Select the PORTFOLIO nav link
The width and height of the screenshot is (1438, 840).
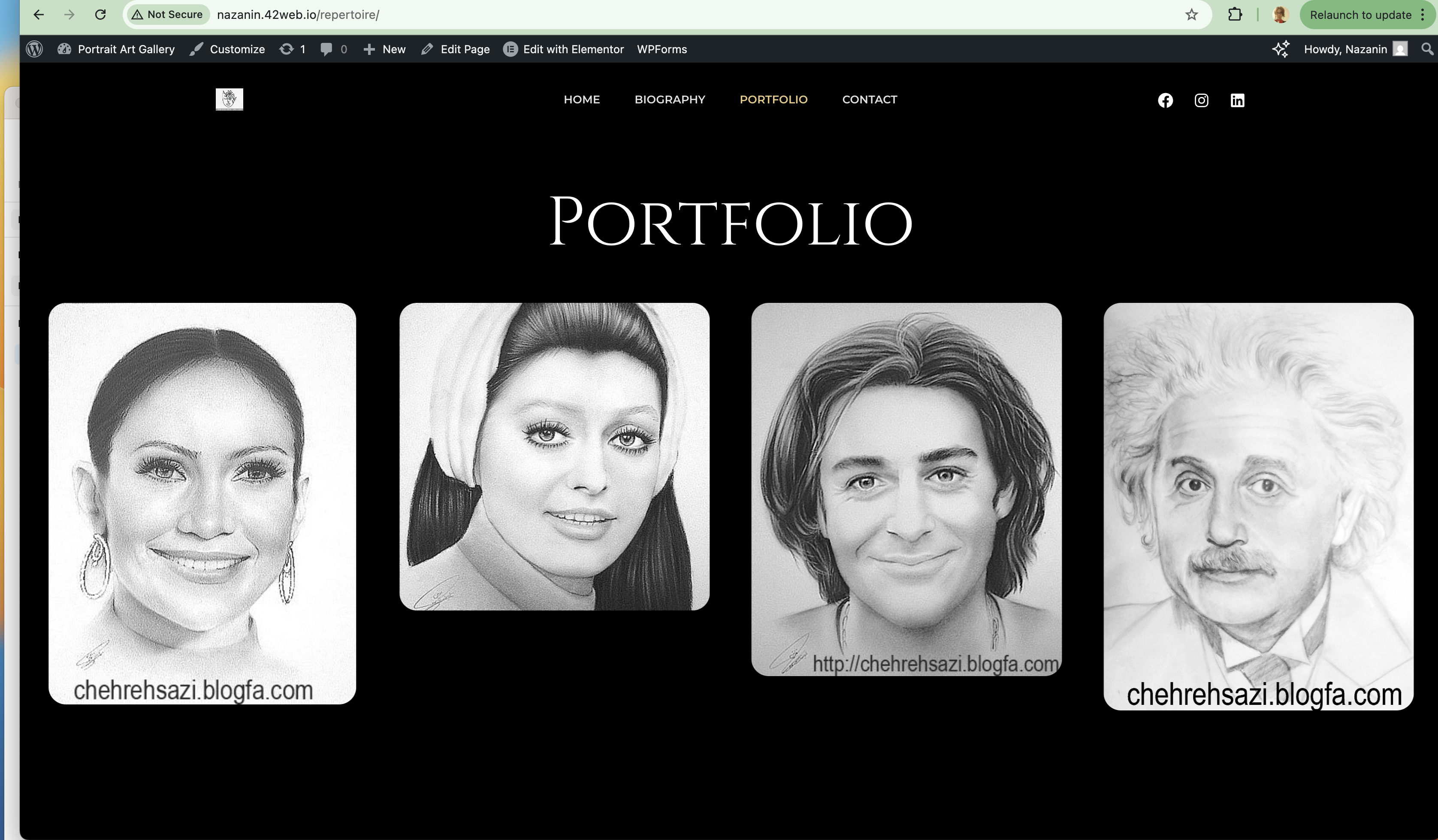point(773,99)
